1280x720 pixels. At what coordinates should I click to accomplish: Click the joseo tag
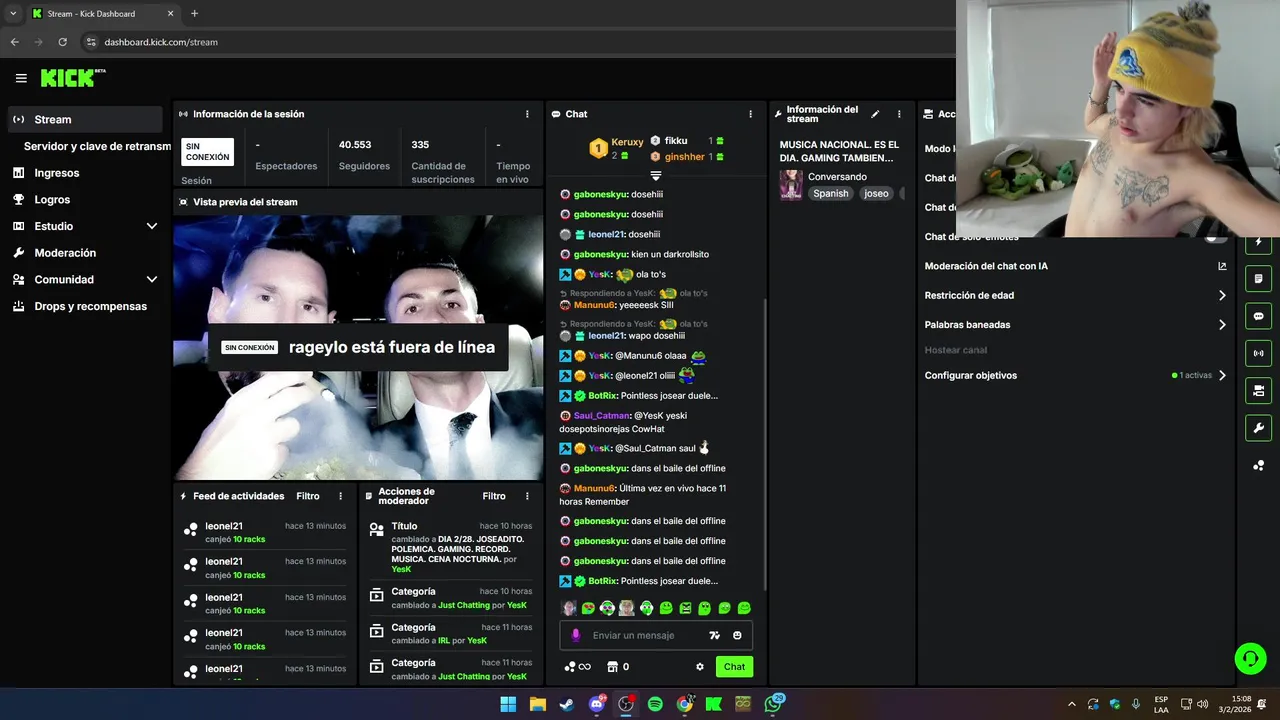click(x=876, y=194)
